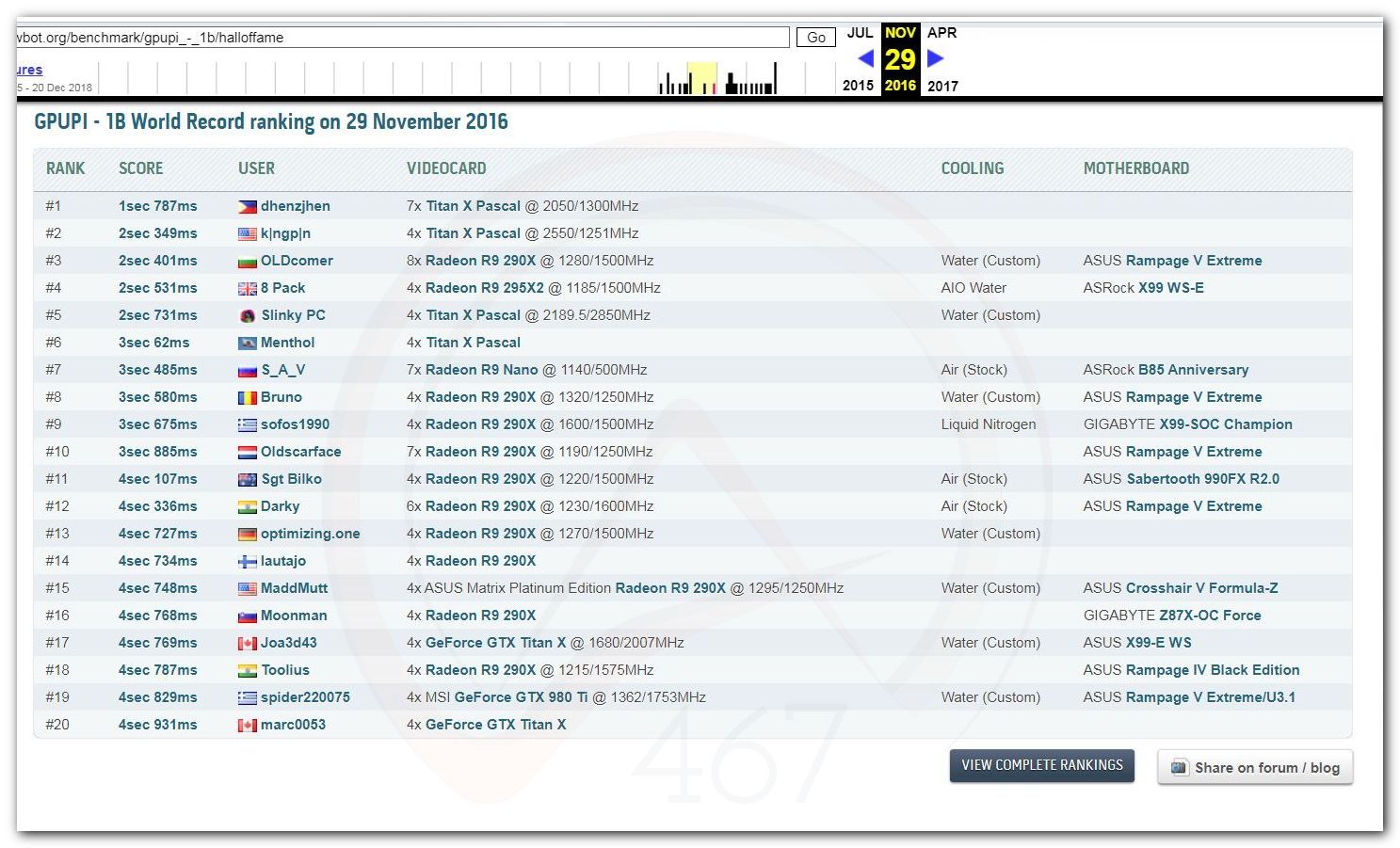Click the COOLING column header

click(x=973, y=168)
